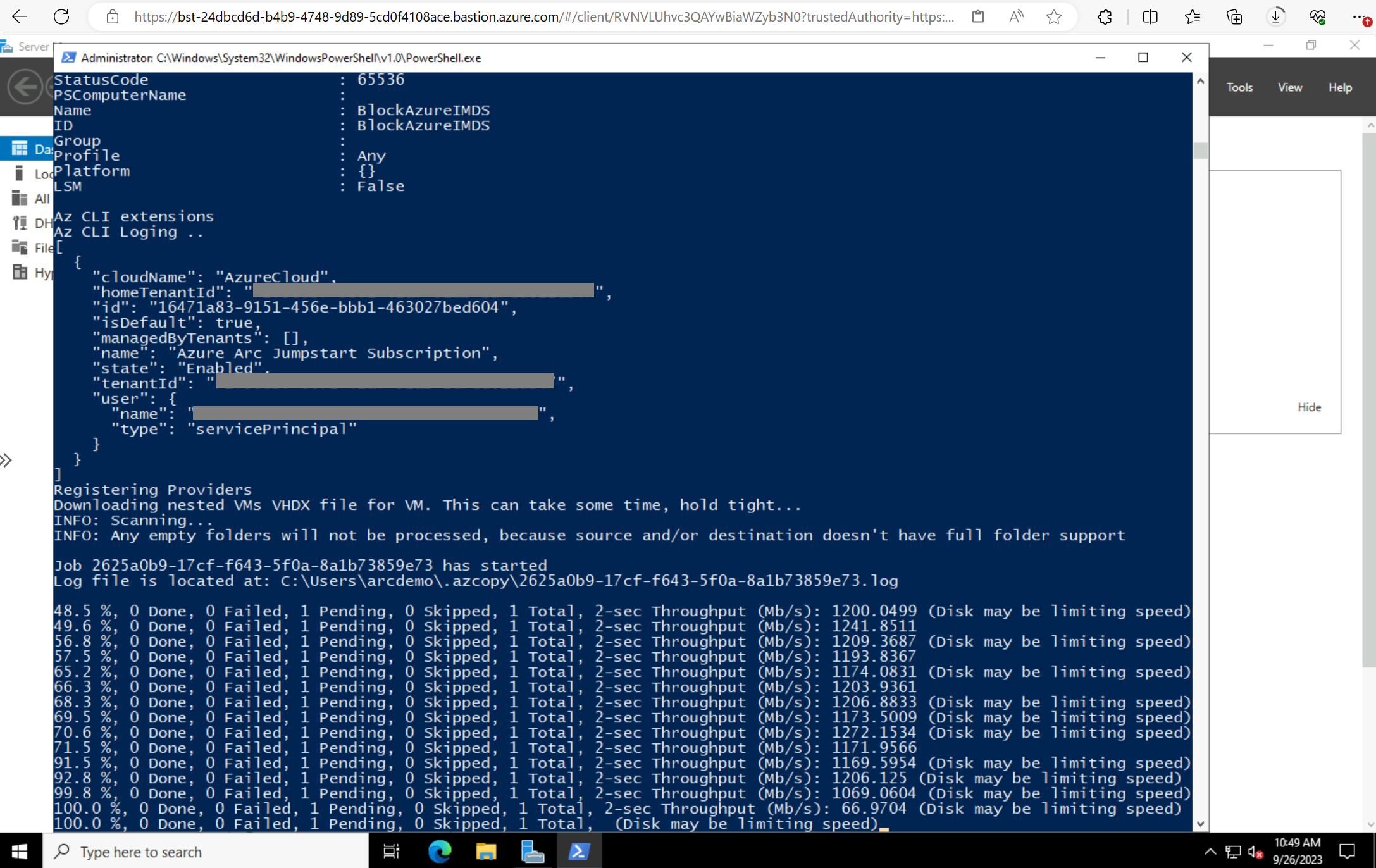Select File services item in sidebar
Screen dimensions: 1376x868
[27, 247]
